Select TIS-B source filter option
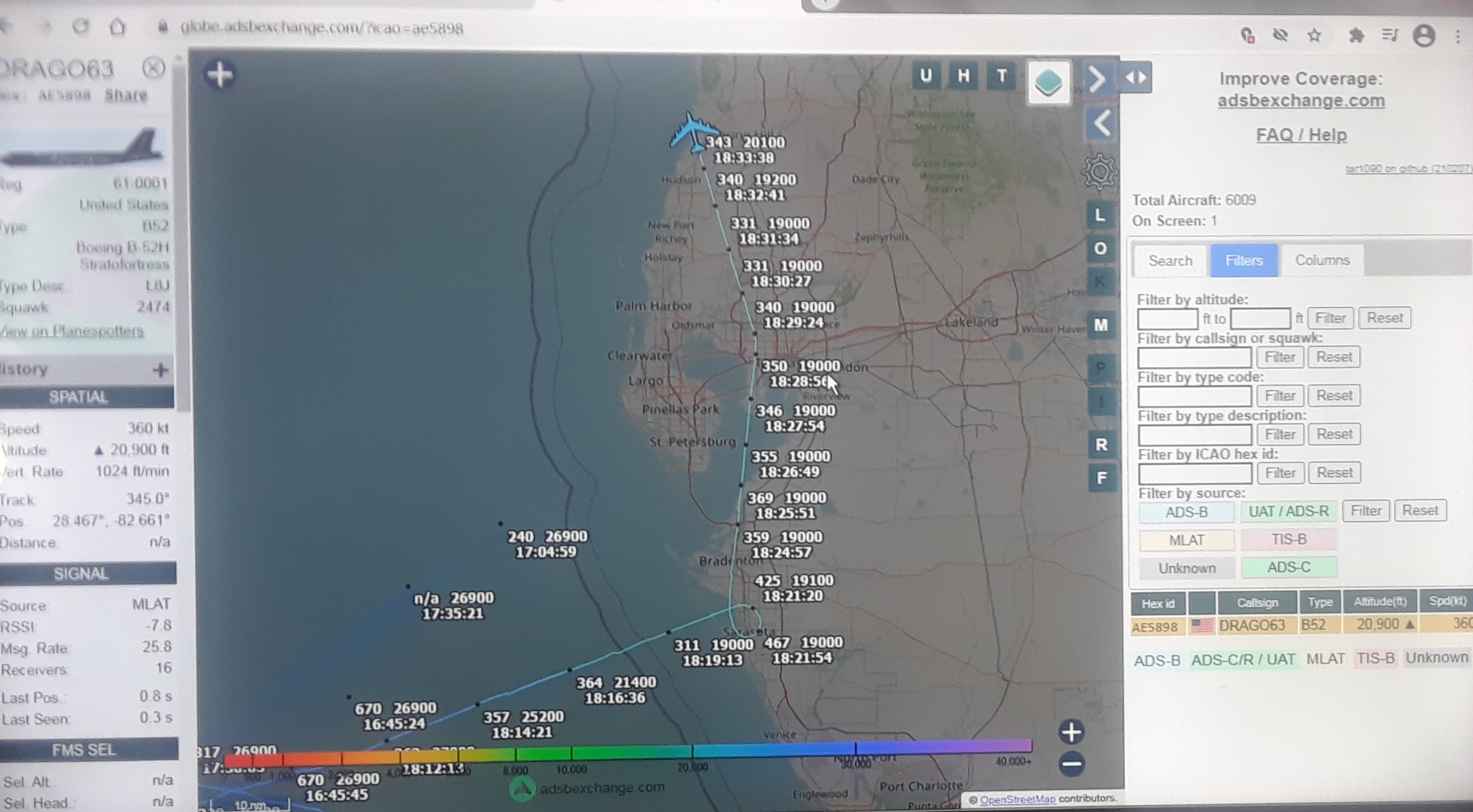1473x812 pixels. click(x=1289, y=539)
